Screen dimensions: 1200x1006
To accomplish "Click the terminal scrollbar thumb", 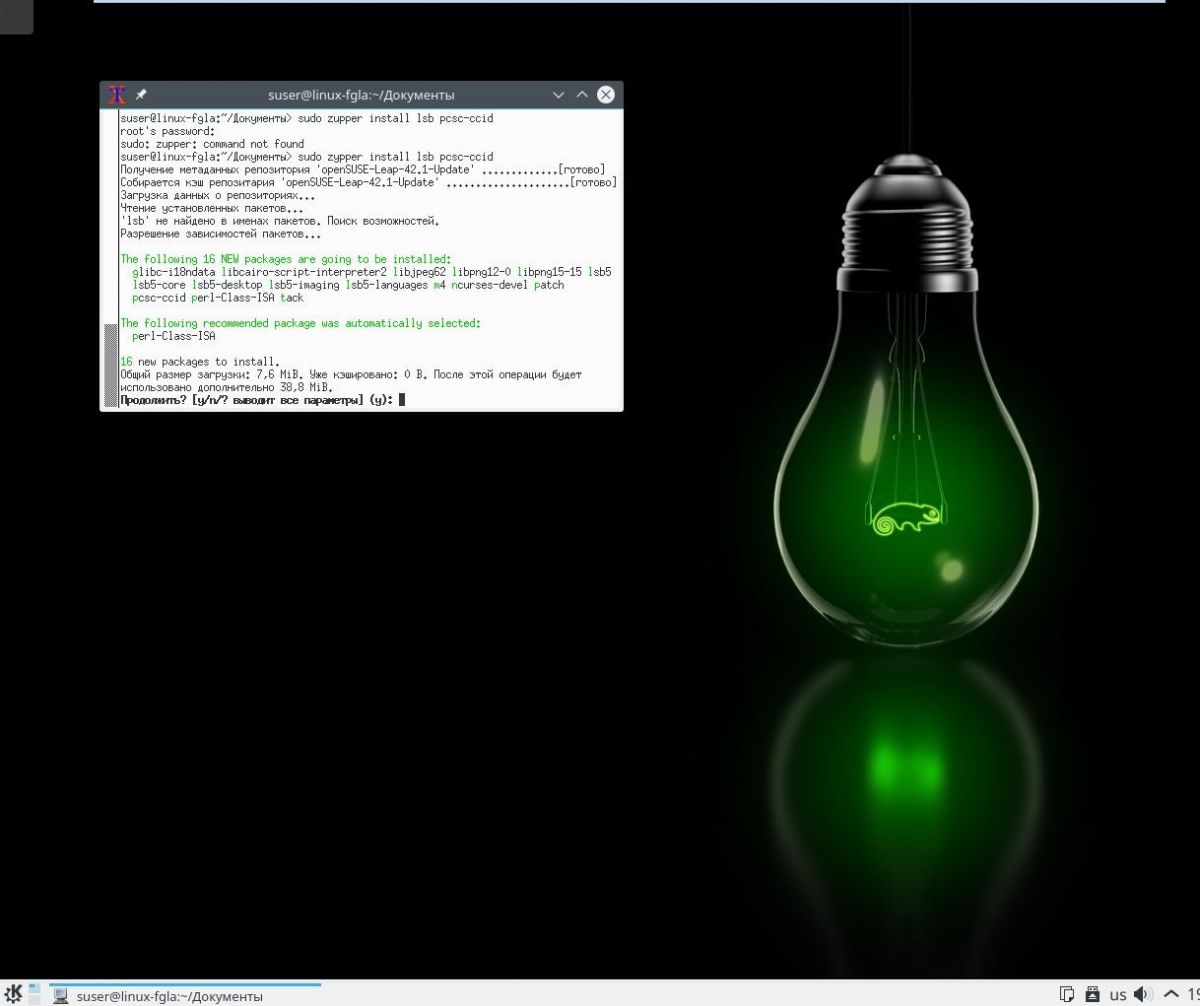I will [110, 363].
